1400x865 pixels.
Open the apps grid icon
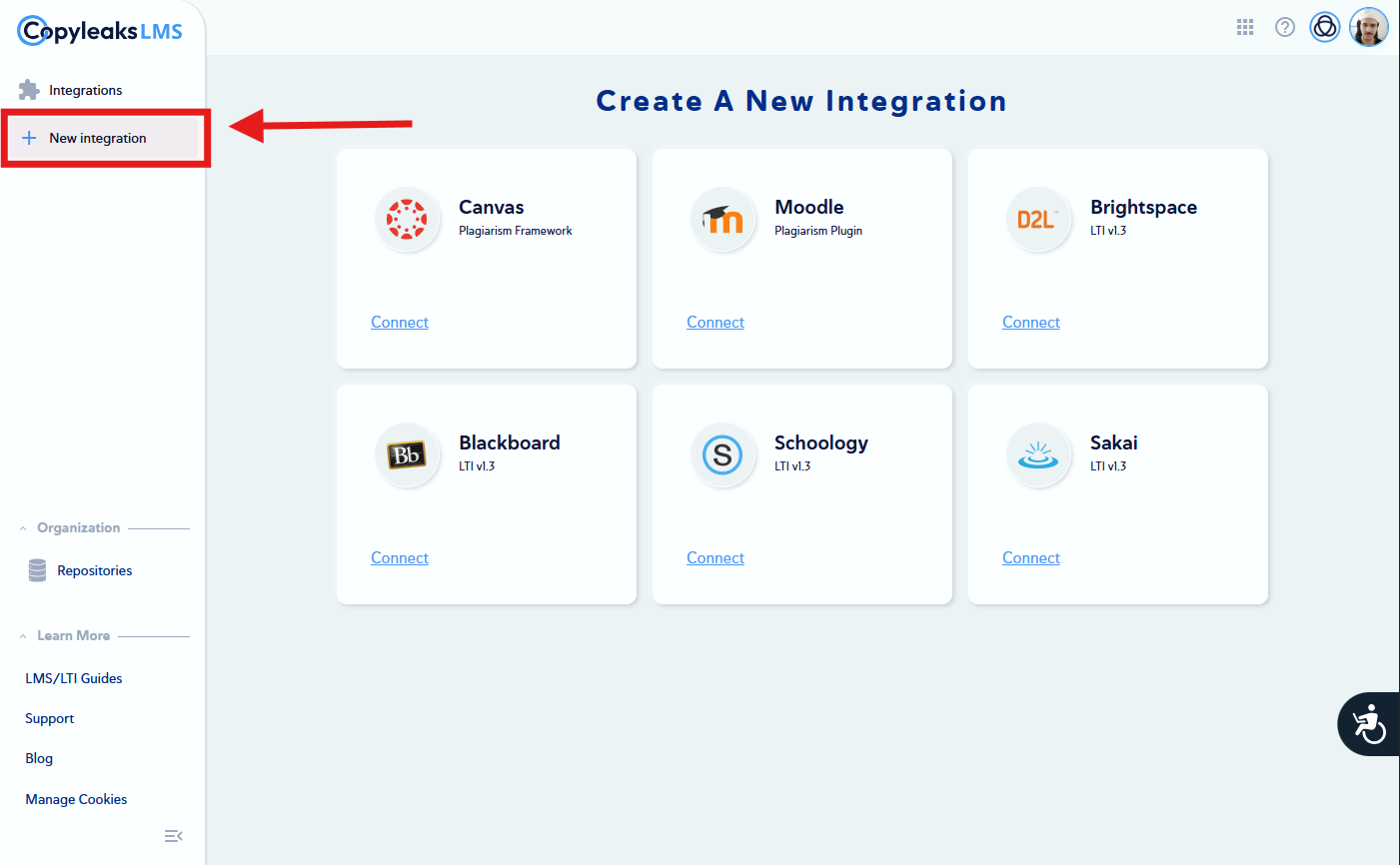click(1245, 27)
